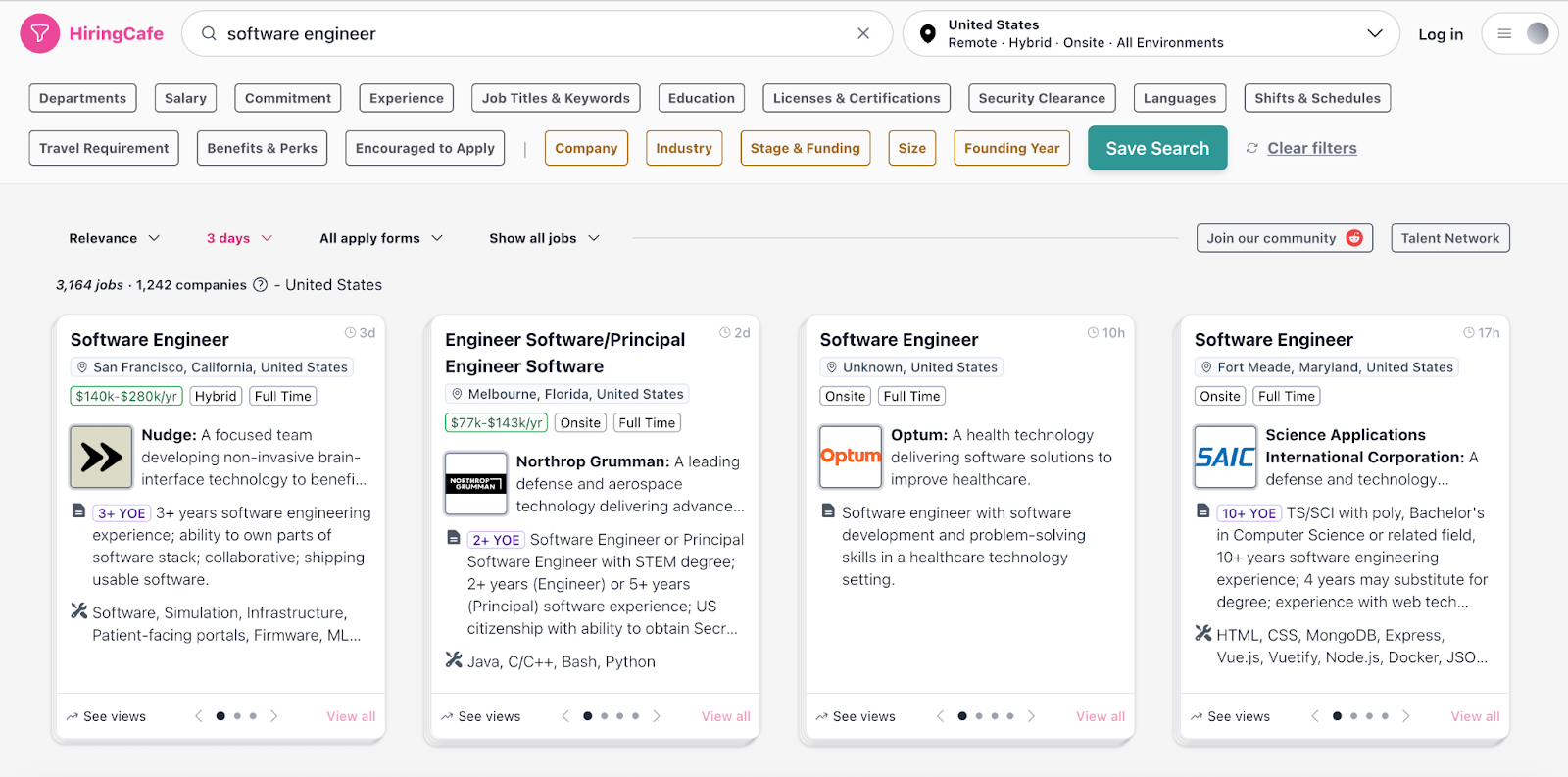Click See views on Optum card
Viewport: 1568px width, 777px height.
point(856,716)
